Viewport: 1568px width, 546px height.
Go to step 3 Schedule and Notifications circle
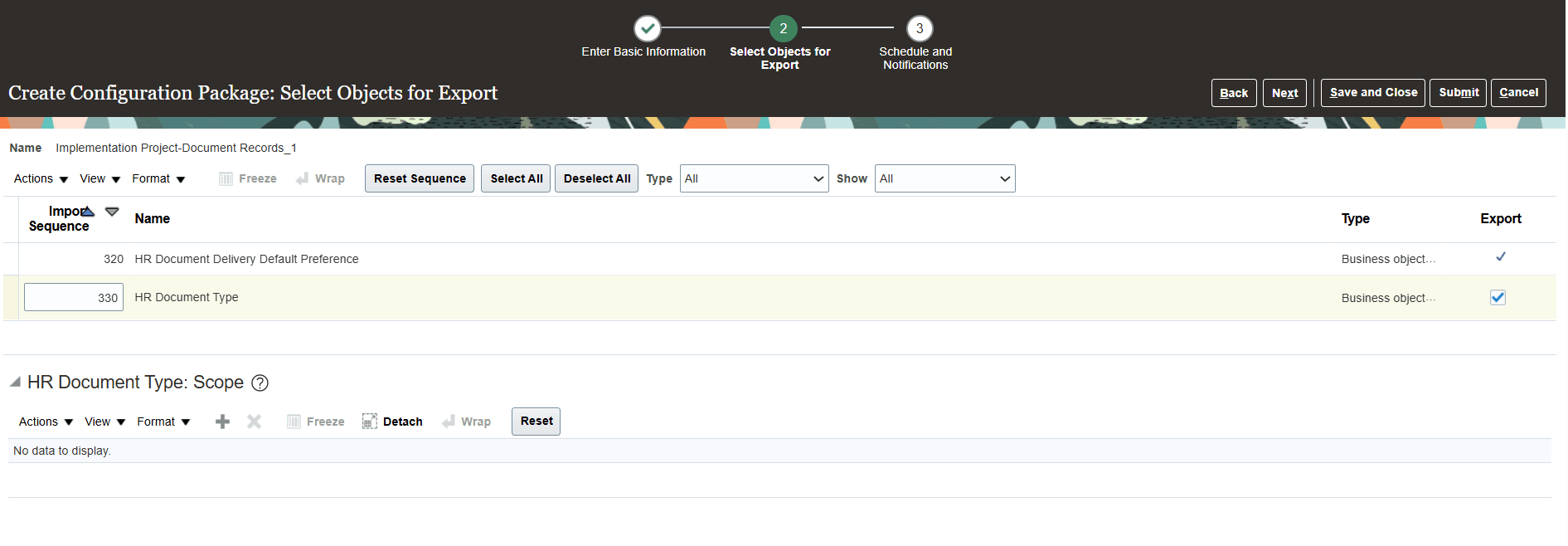point(919,29)
